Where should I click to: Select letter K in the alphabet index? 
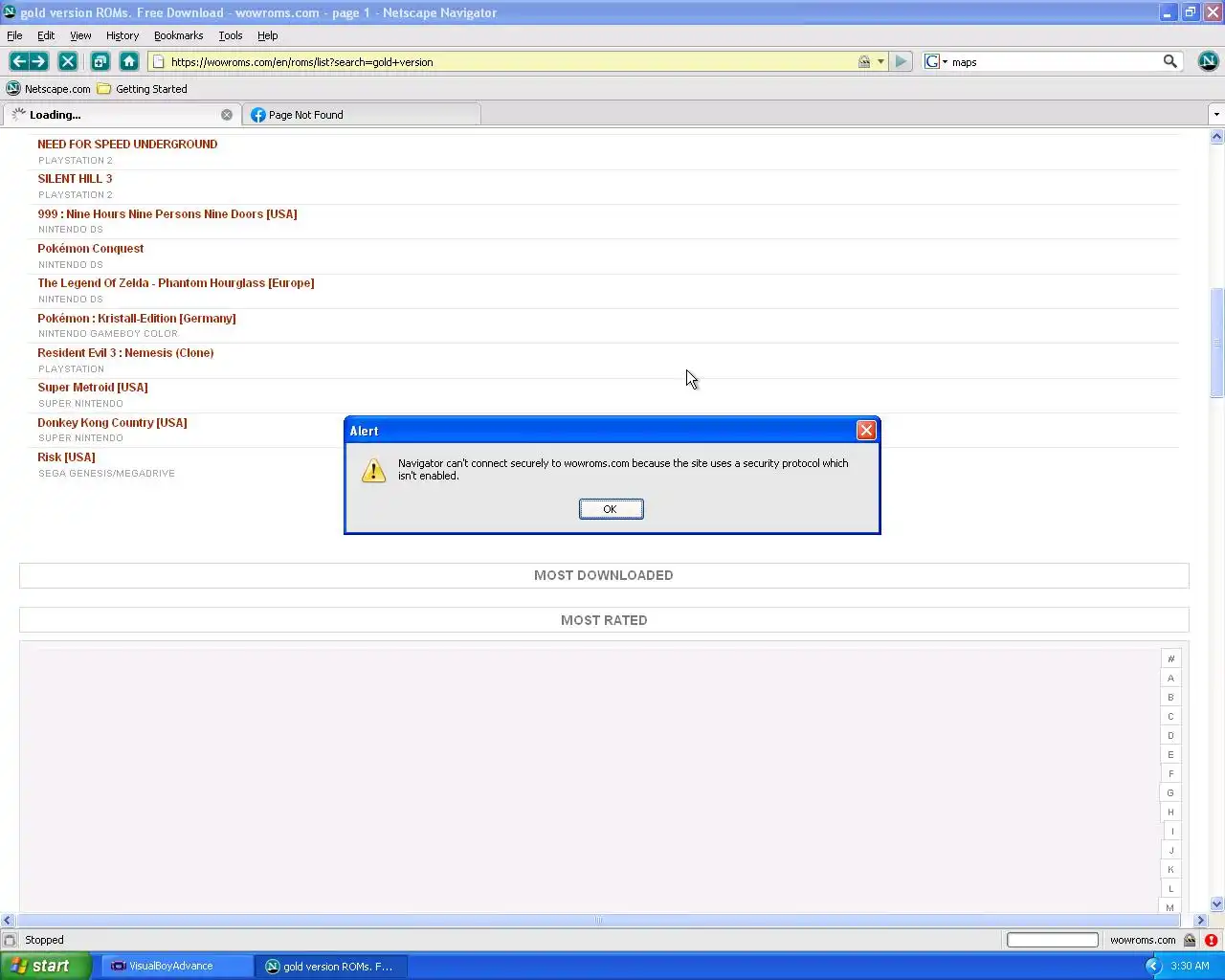(x=1170, y=869)
